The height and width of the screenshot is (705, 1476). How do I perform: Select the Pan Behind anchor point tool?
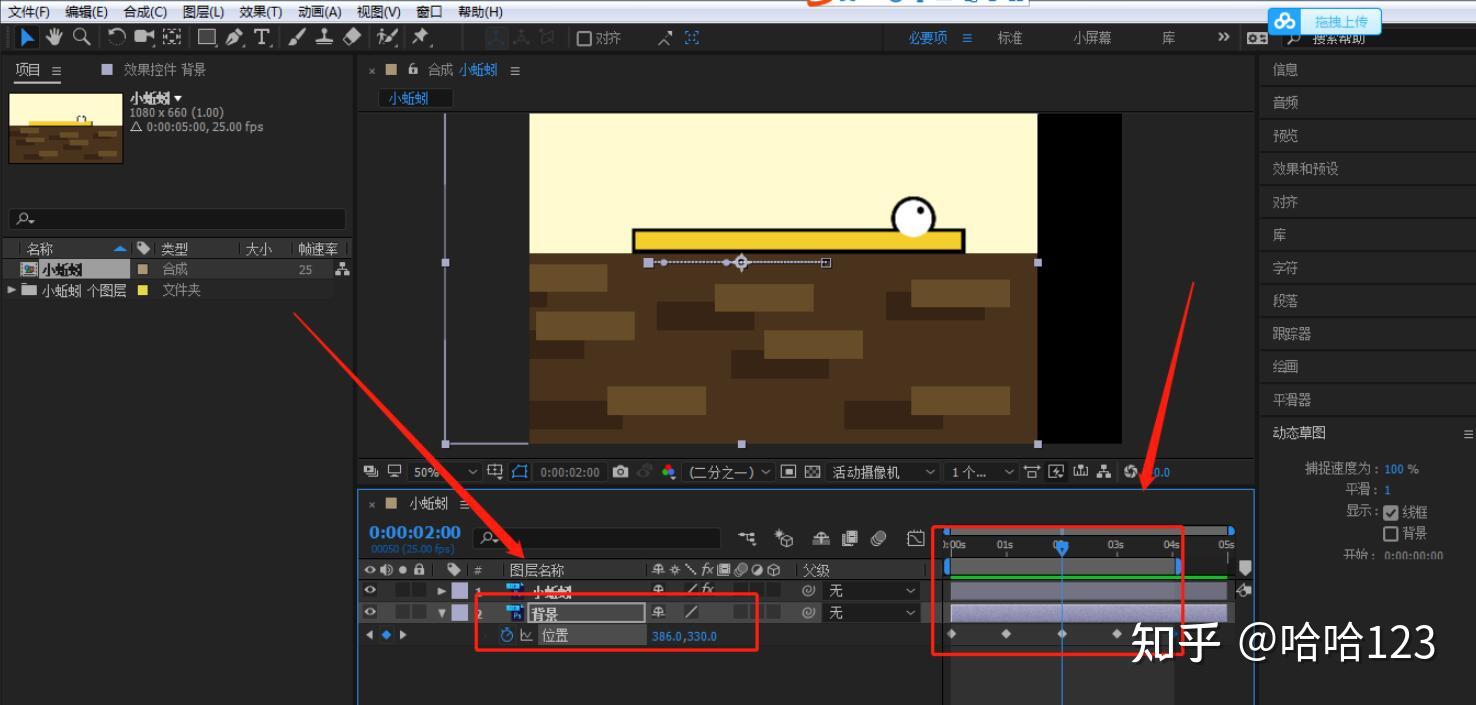click(x=172, y=37)
